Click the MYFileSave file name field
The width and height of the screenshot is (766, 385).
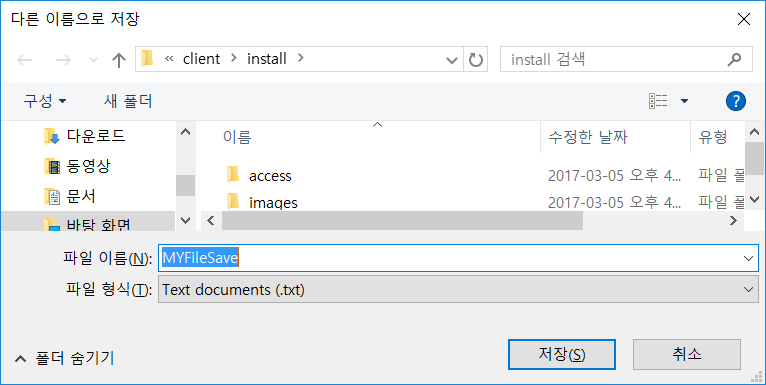coord(458,258)
